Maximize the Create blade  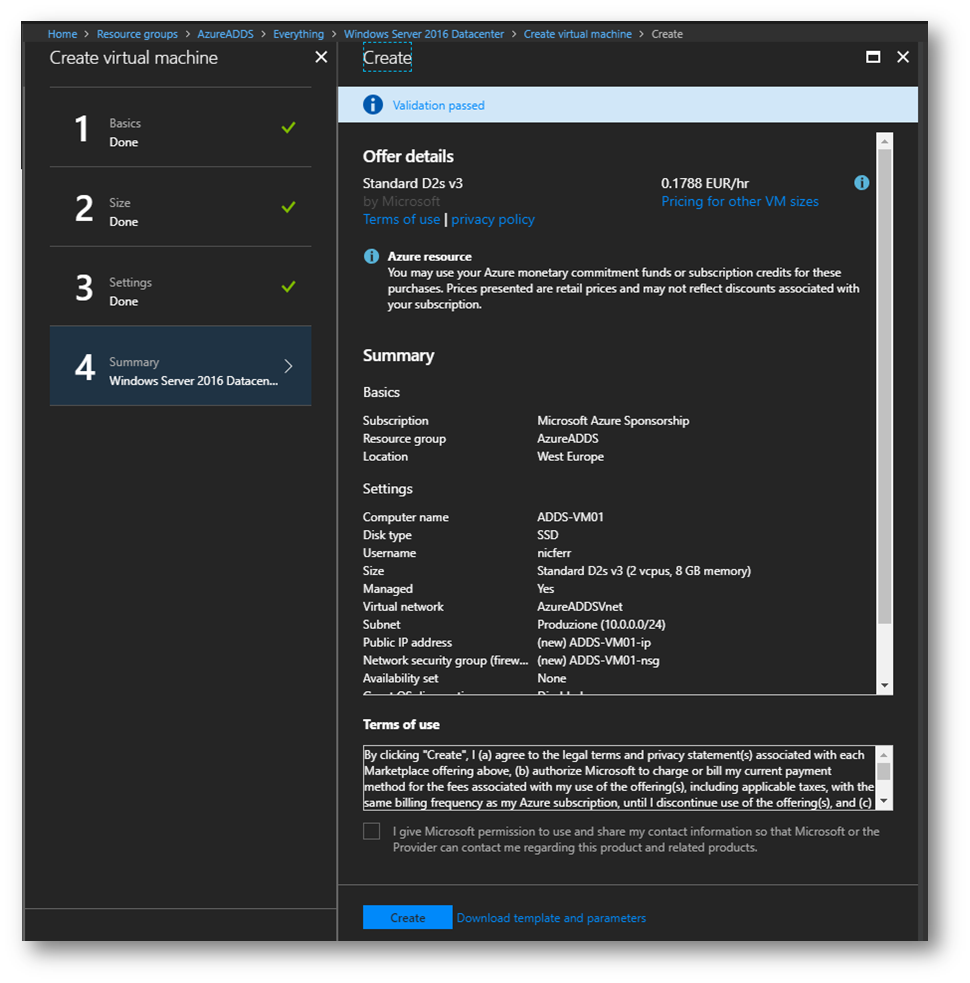tap(873, 57)
